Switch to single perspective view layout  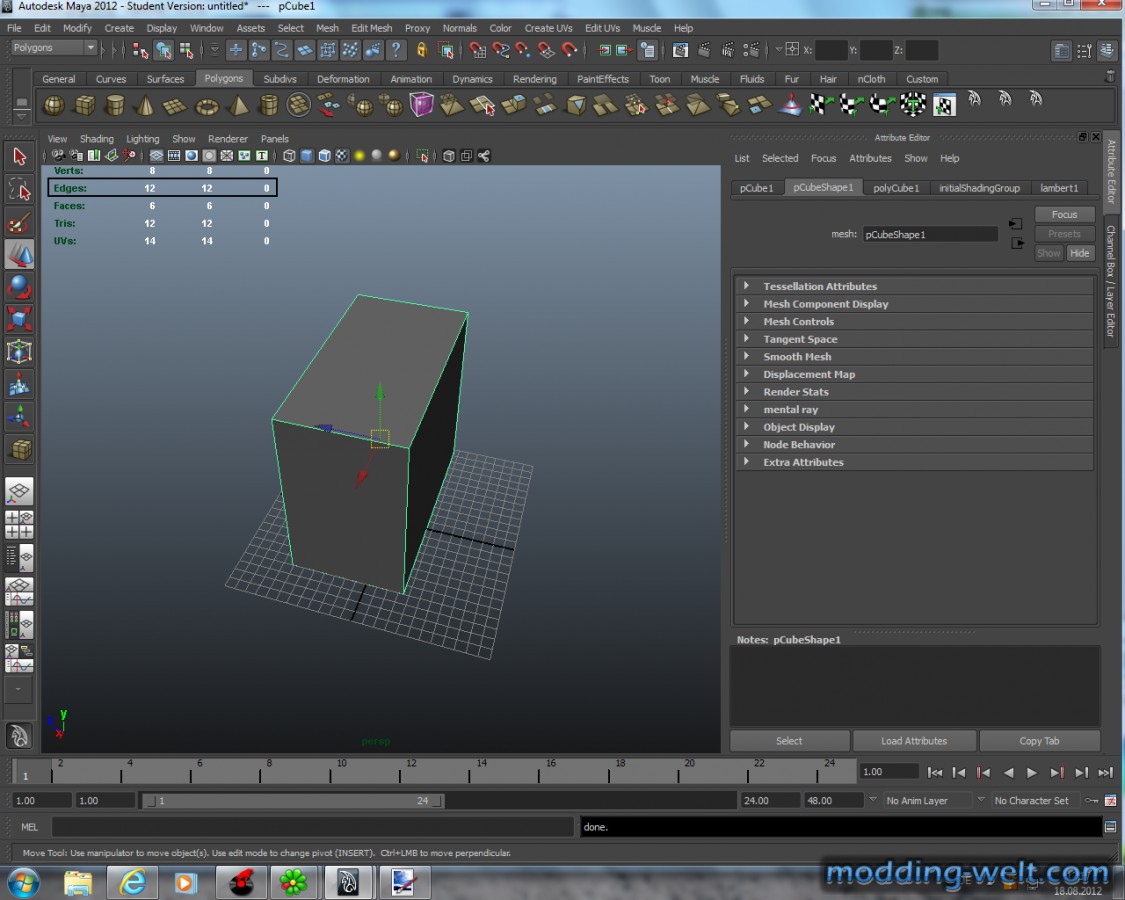tap(19, 492)
